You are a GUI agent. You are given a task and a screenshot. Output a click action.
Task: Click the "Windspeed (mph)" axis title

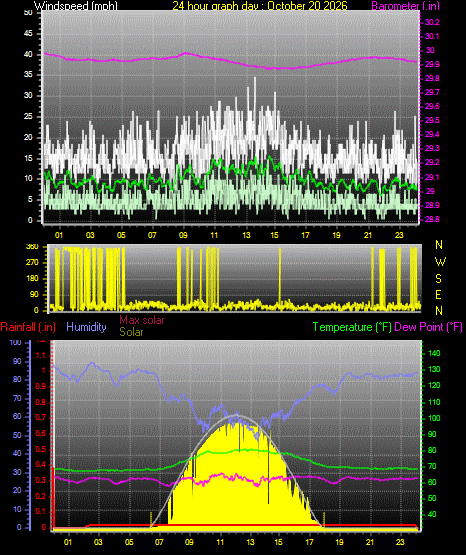(76, 6)
